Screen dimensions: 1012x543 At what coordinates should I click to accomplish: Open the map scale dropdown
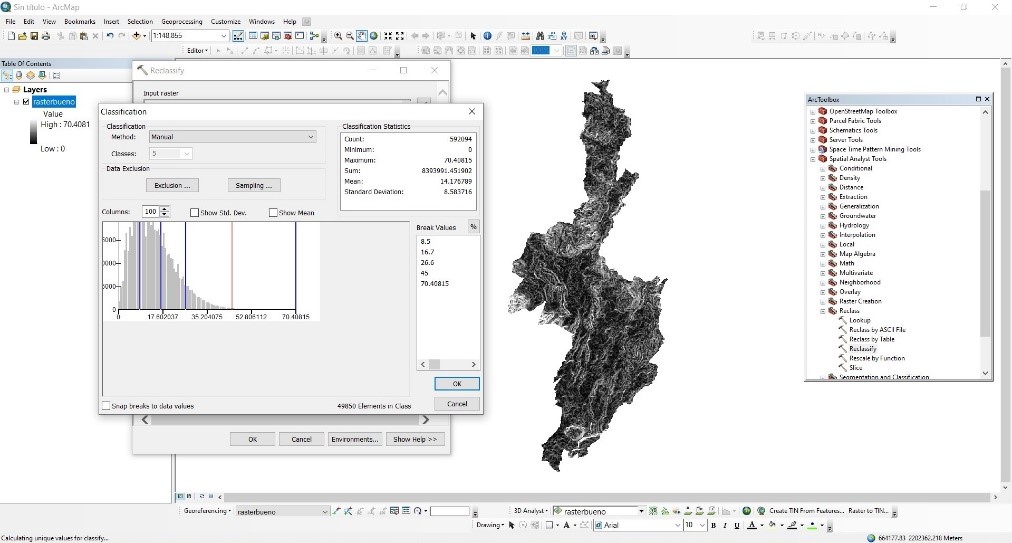223,36
